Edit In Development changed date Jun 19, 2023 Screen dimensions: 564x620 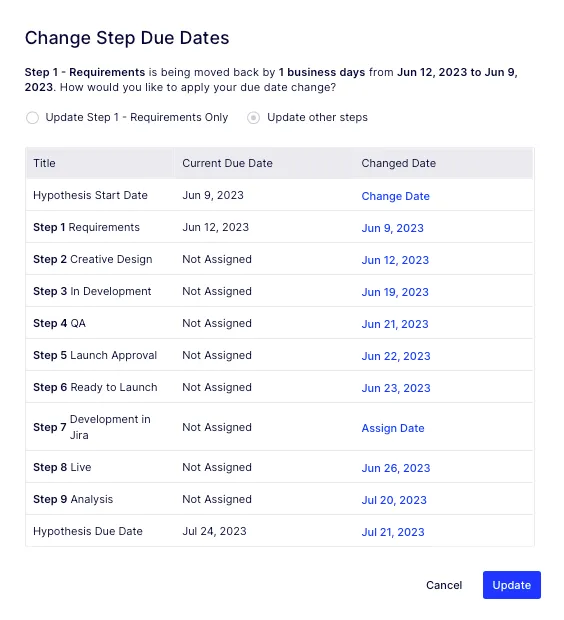tap(395, 292)
